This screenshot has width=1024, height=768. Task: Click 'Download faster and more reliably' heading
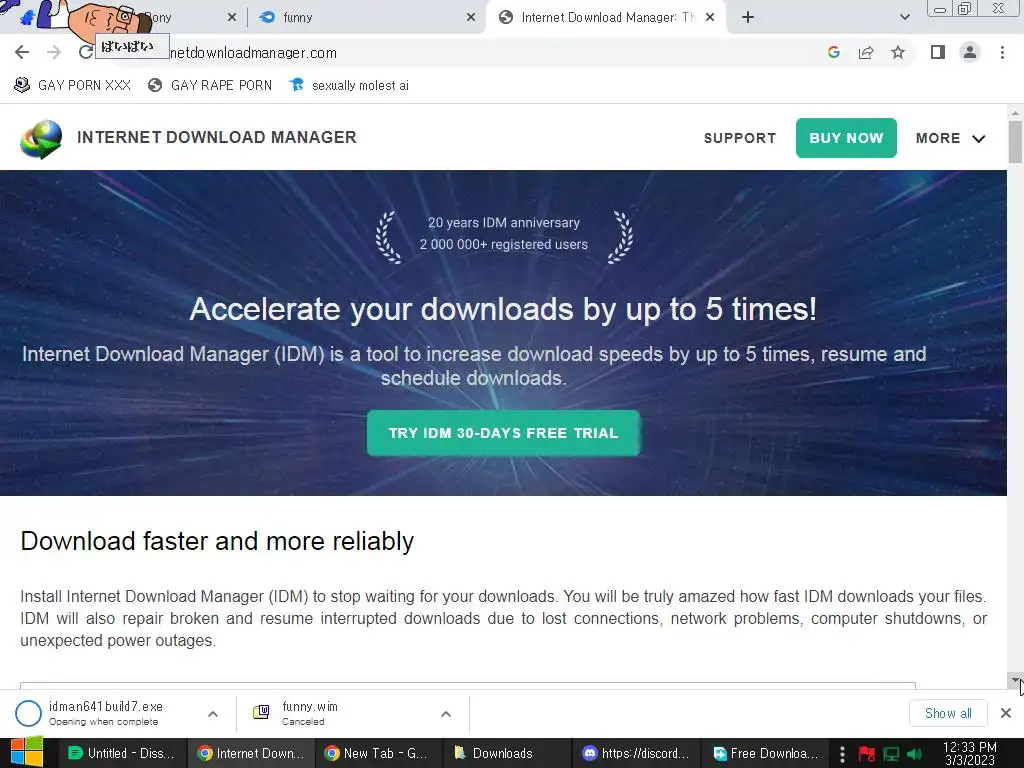(217, 541)
